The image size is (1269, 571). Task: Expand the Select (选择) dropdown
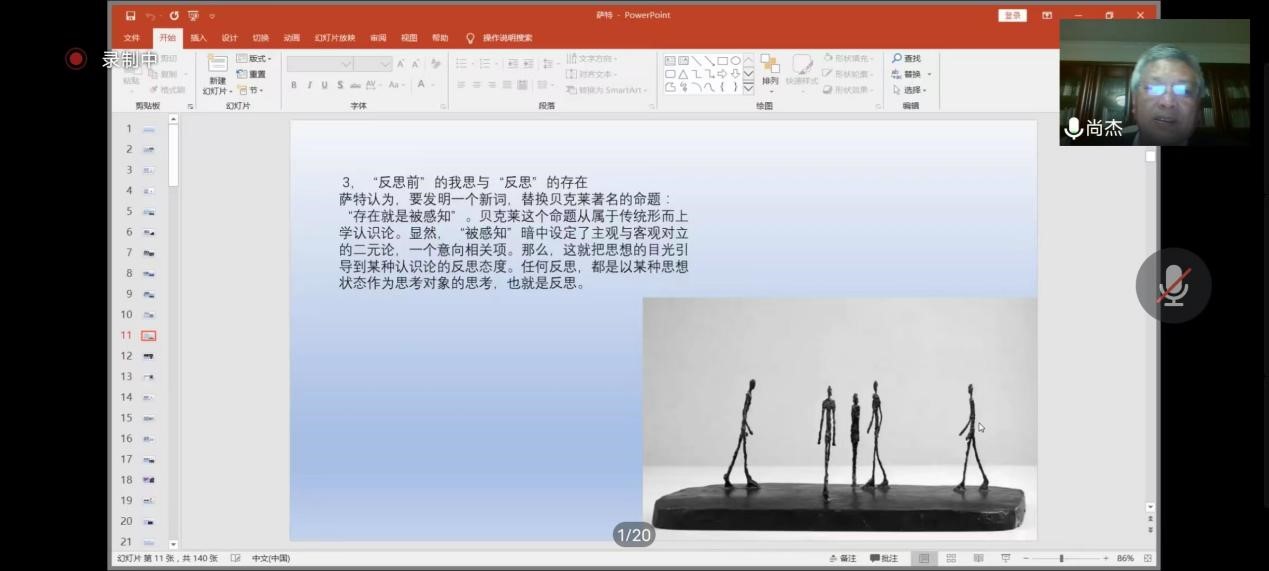tap(910, 90)
